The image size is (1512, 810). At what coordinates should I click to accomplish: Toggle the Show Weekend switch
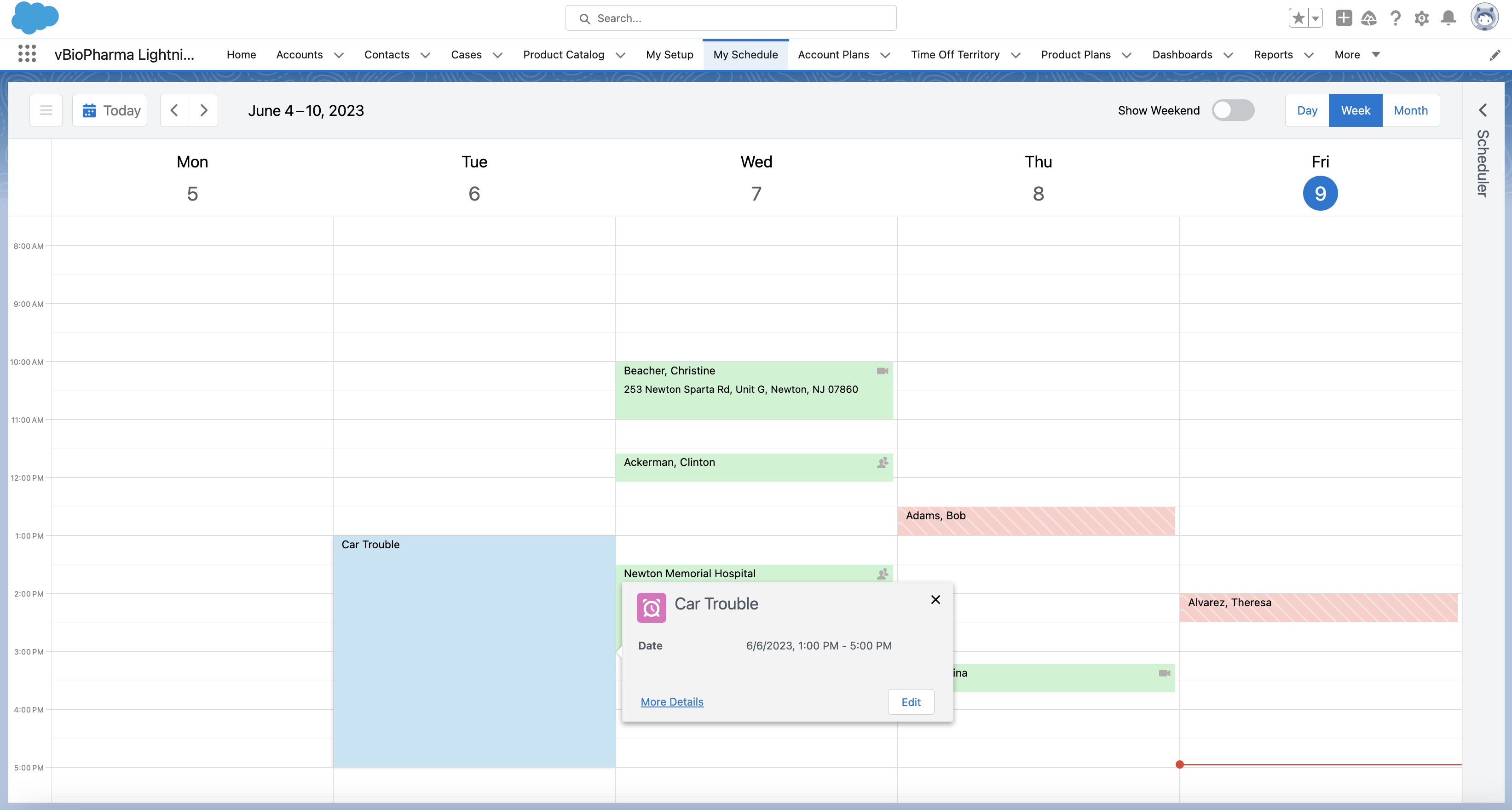coord(1233,110)
